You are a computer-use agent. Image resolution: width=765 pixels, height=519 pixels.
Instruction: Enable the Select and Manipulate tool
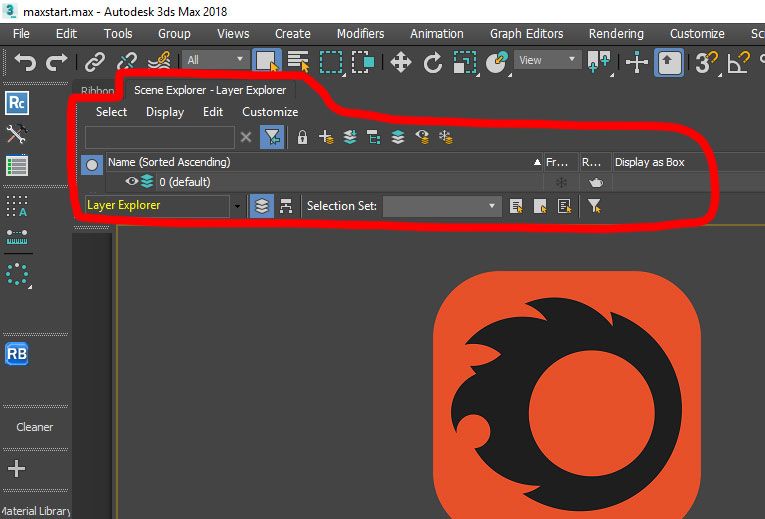(637, 62)
